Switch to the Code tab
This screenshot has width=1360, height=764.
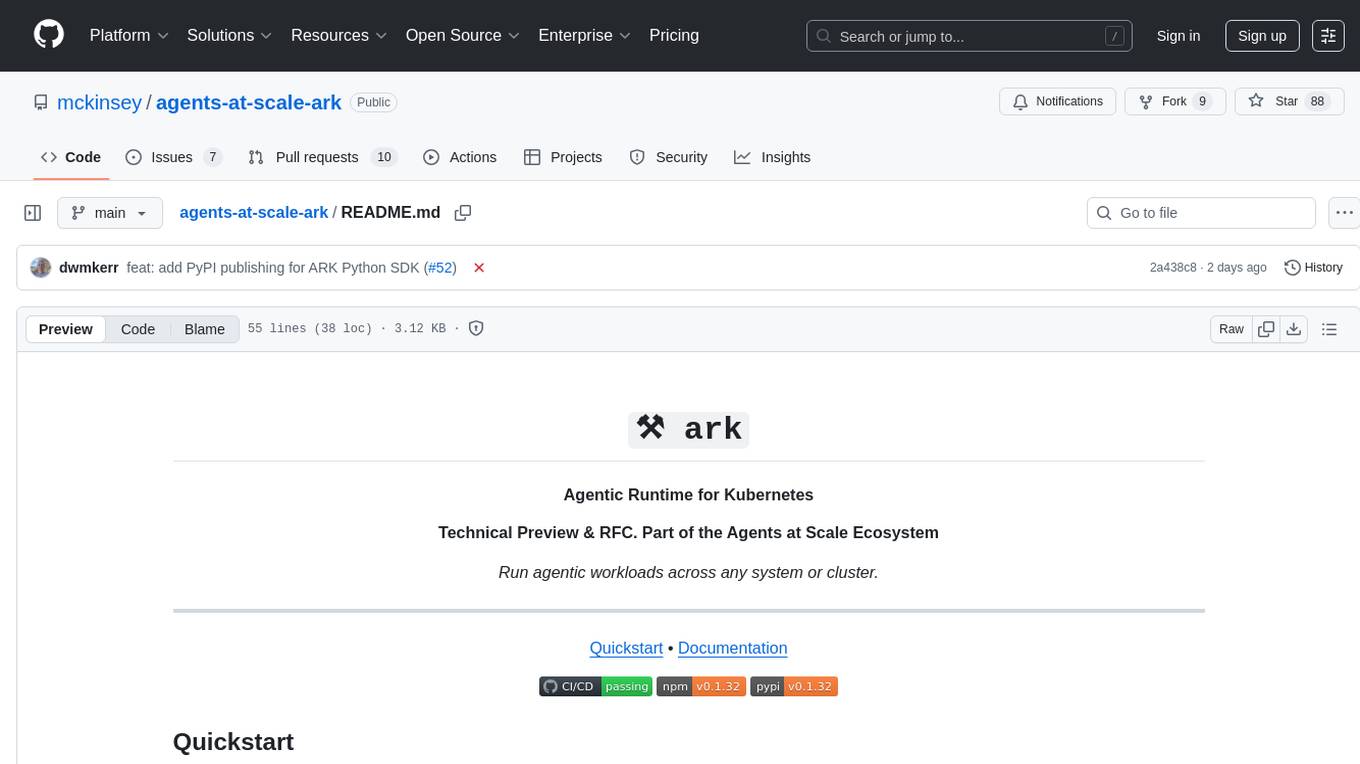[70, 157]
